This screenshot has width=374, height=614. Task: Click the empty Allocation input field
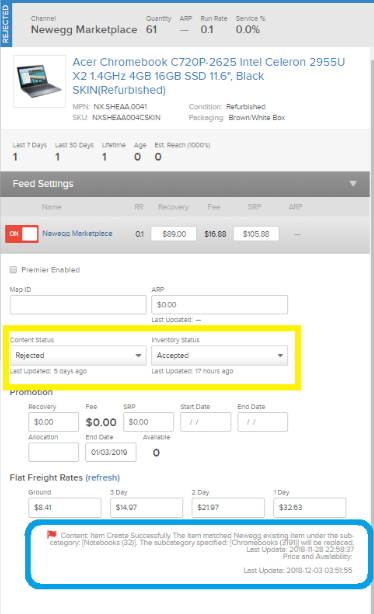pyautogui.click(x=53, y=452)
